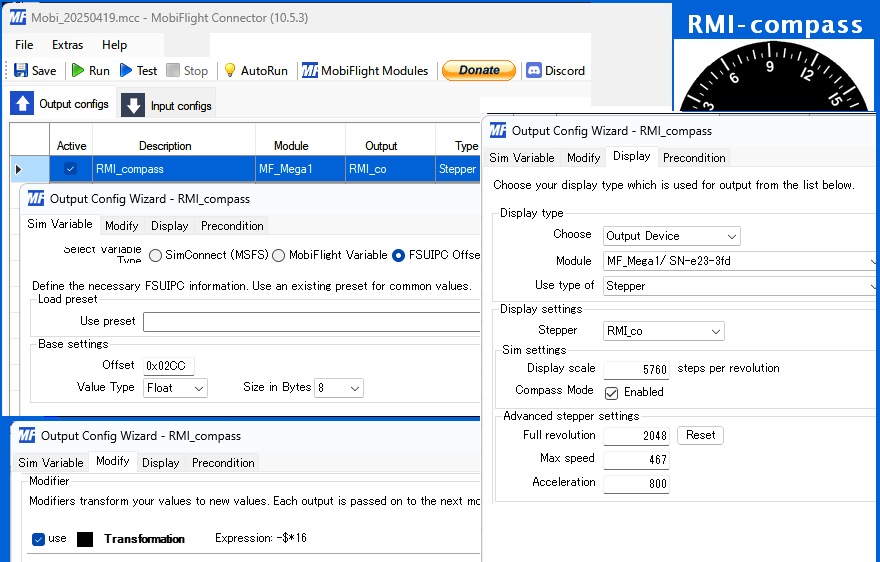
Task: Toggle the Transformation 'use' checkbox
Action: click(38, 539)
